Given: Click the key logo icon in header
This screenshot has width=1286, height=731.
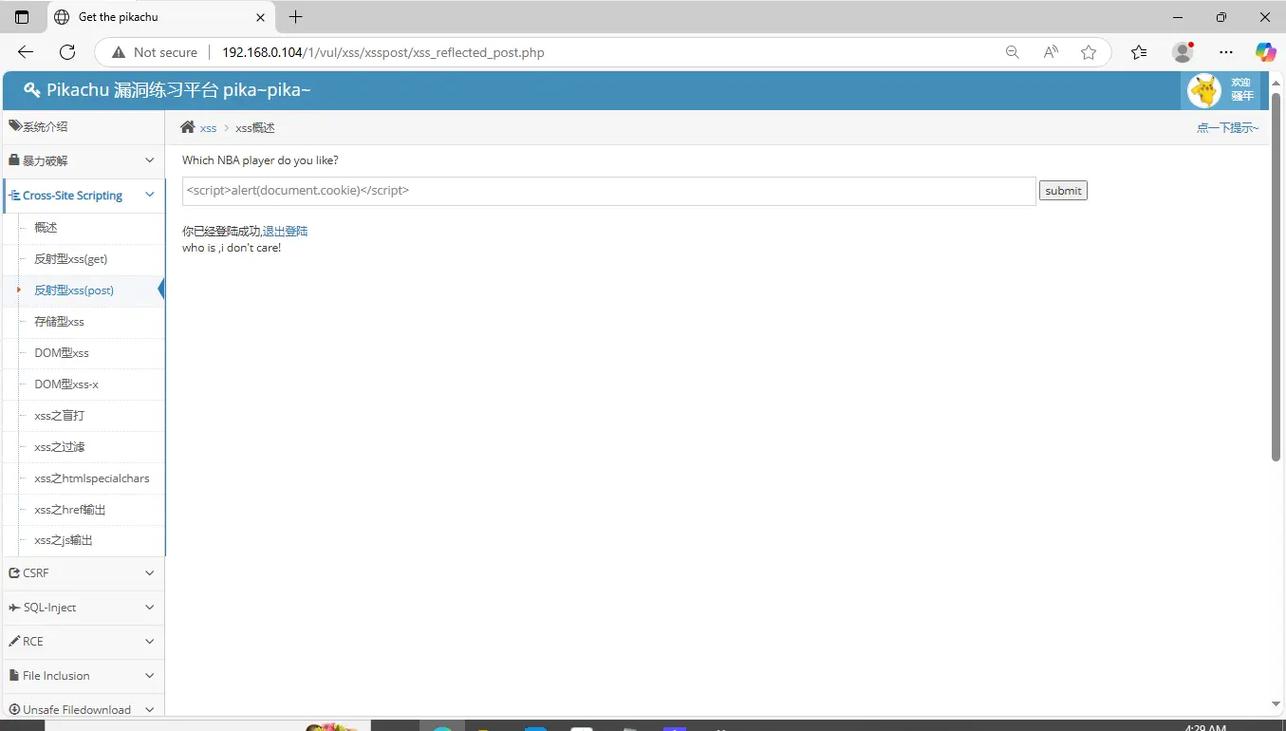Looking at the screenshot, I should point(32,90).
